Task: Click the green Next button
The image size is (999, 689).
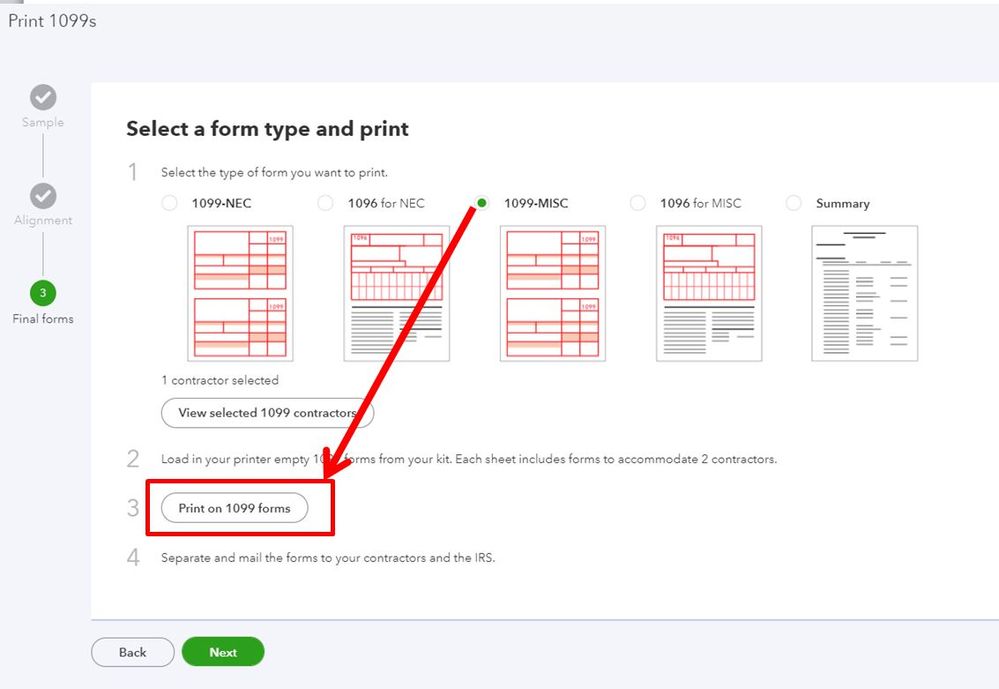Action: click(223, 652)
